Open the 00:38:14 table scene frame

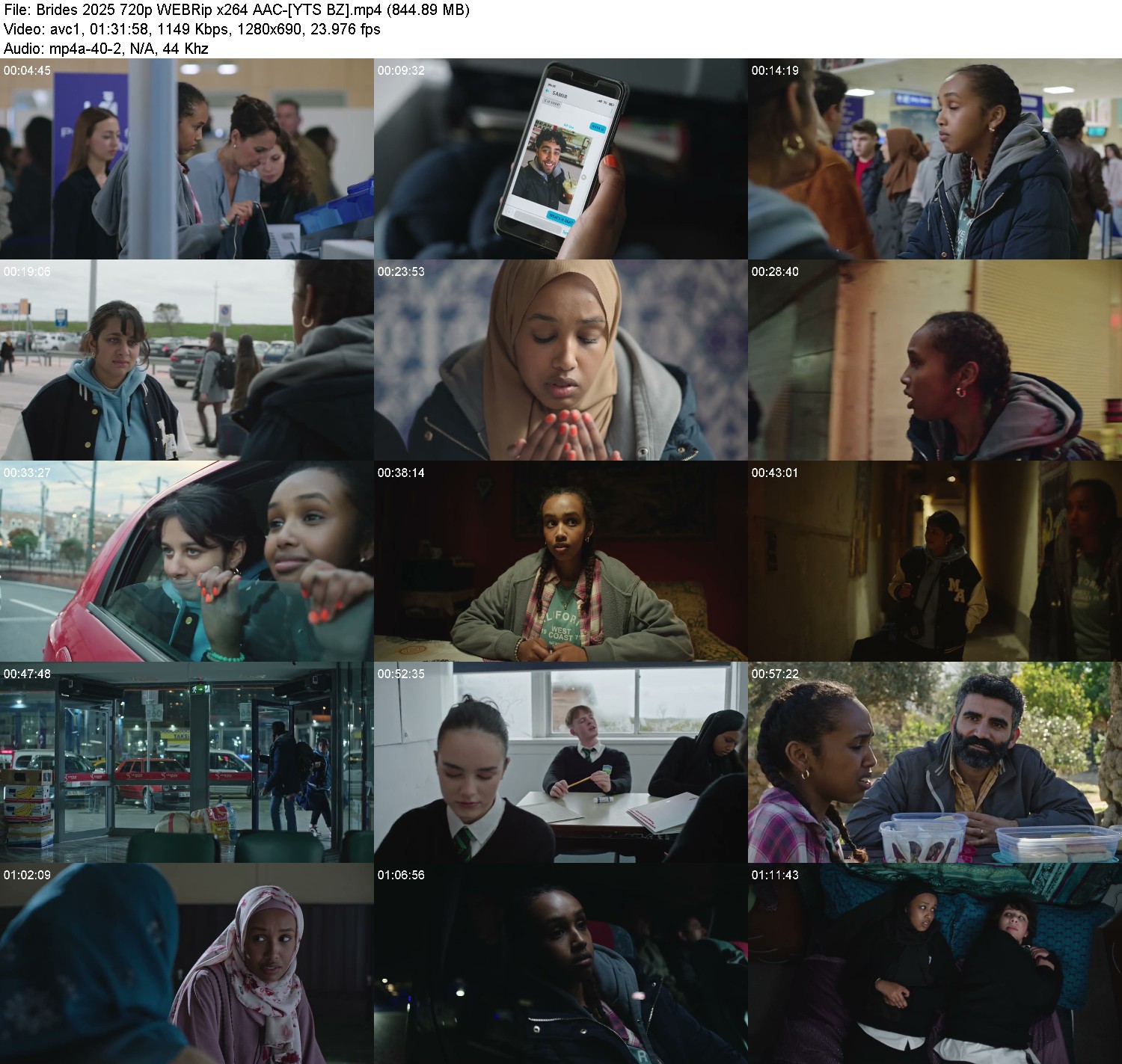coord(561,562)
